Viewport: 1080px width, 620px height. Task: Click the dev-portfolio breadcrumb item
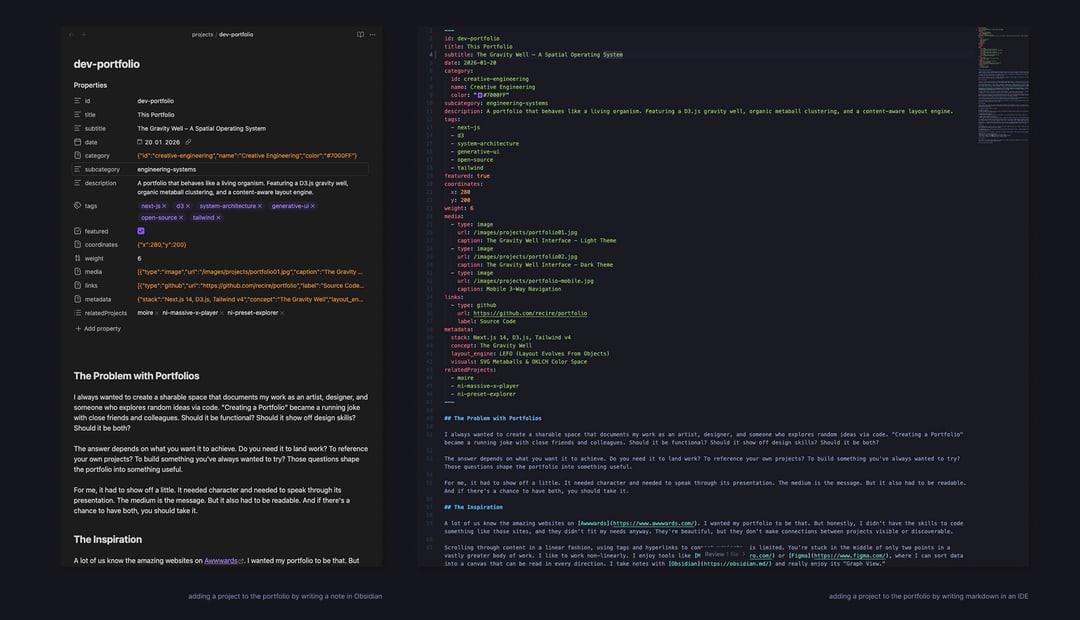tap(236, 34)
